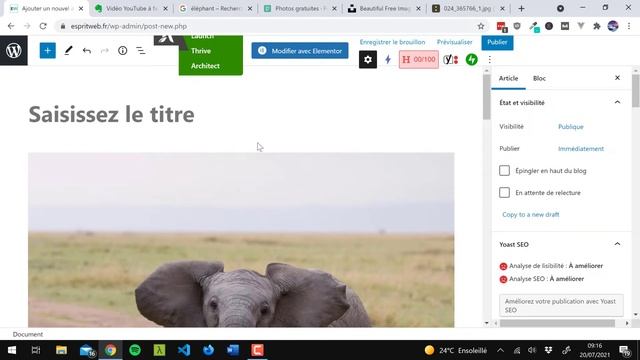Open the list view outline
Screen dimensions: 640x360
[x=141, y=51]
